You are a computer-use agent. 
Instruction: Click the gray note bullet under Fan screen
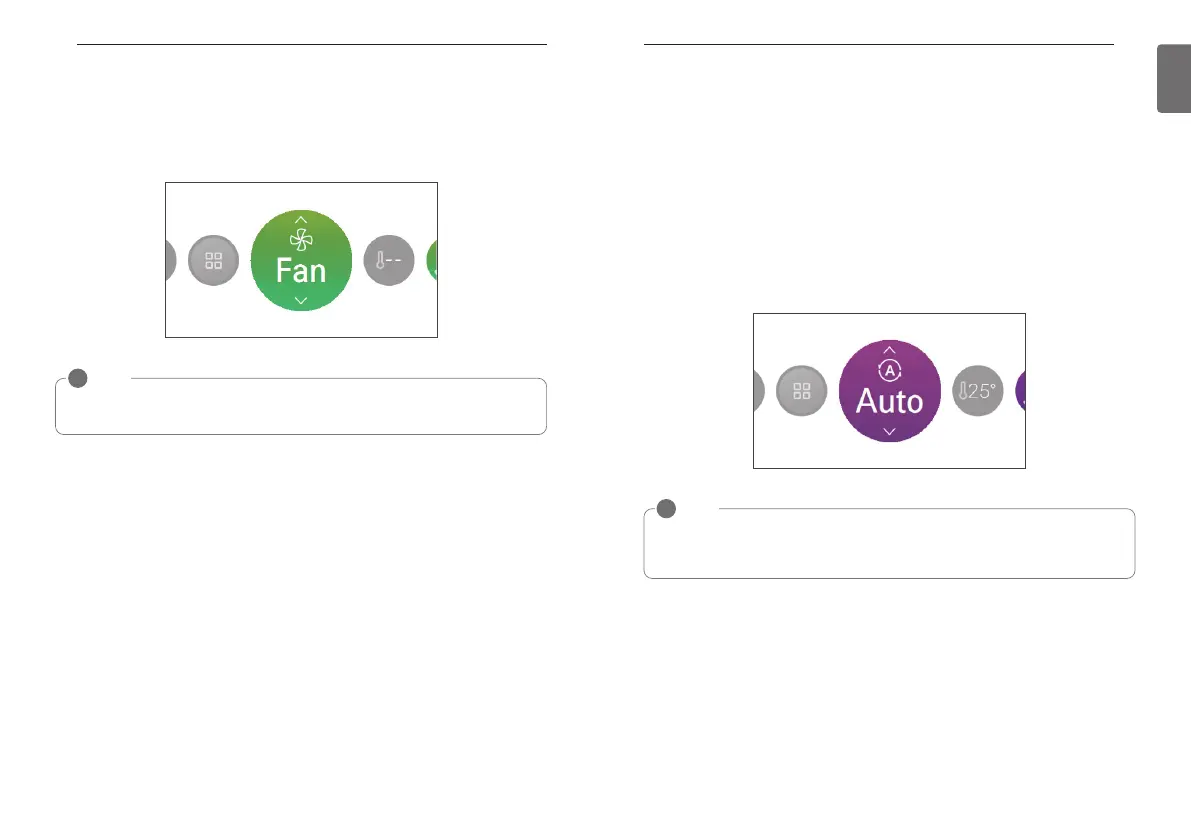[x=77, y=379]
